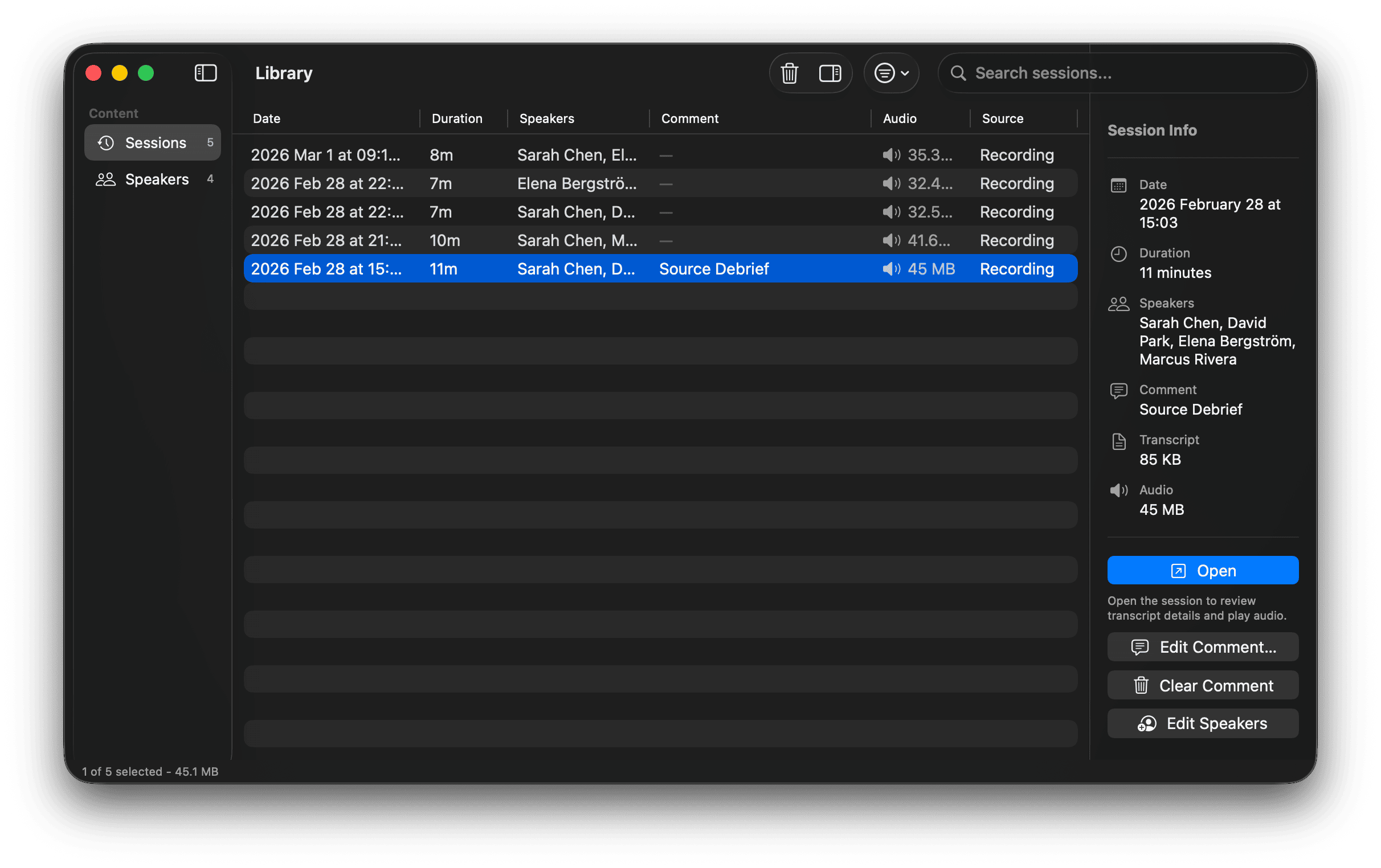1381x868 pixels.
Task: Click the Speakers people icon in sidebar
Action: point(105,179)
